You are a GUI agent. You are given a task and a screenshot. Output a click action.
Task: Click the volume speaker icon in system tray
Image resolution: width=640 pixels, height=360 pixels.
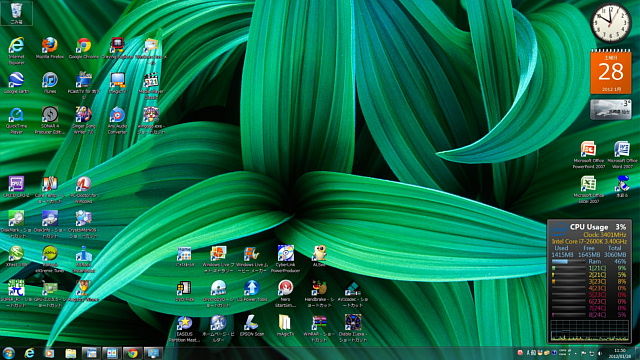coord(600,353)
